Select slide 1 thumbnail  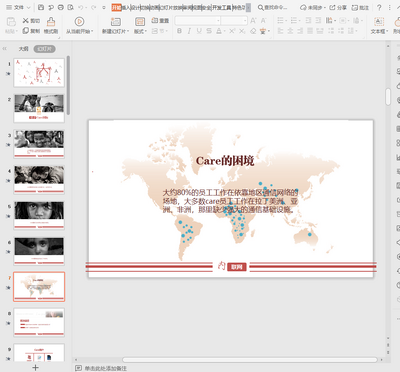click(x=39, y=73)
